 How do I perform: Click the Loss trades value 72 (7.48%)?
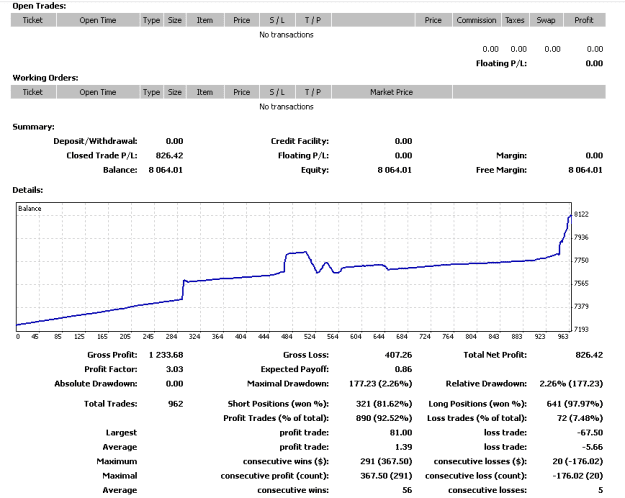coord(580,418)
